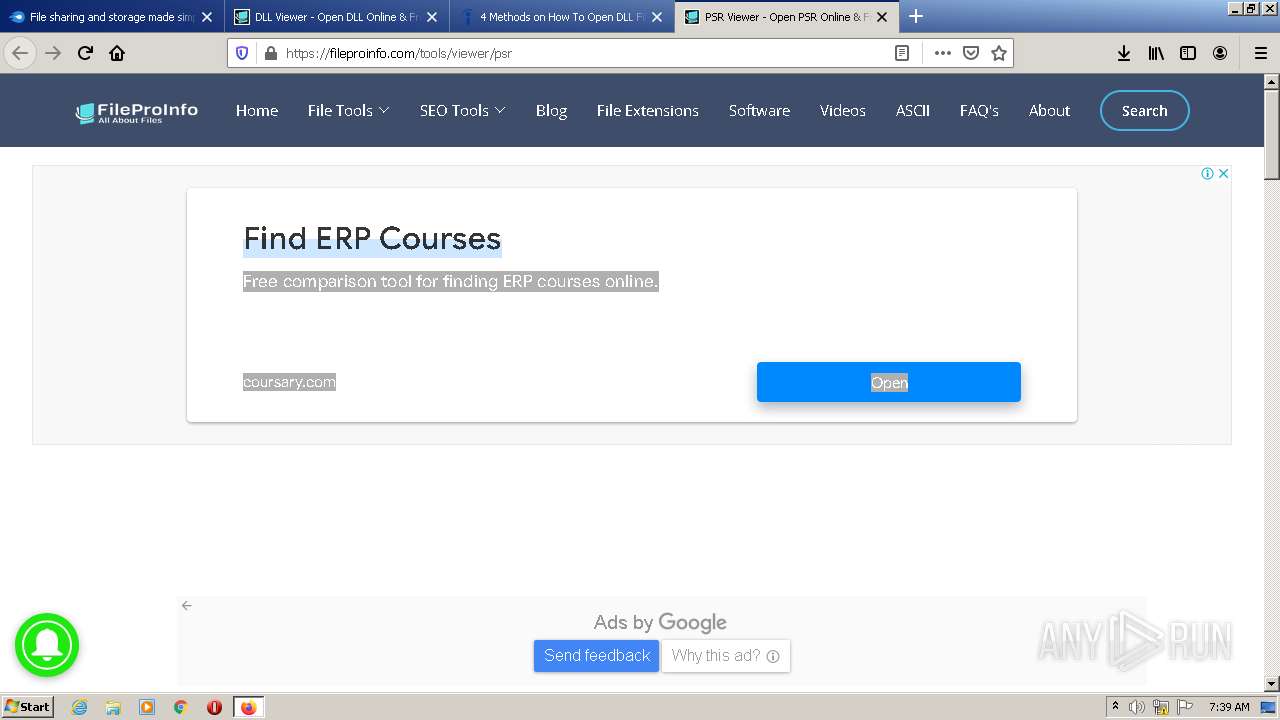Click the ad back arrow
This screenshot has height=720, width=1280.
[187, 606]
